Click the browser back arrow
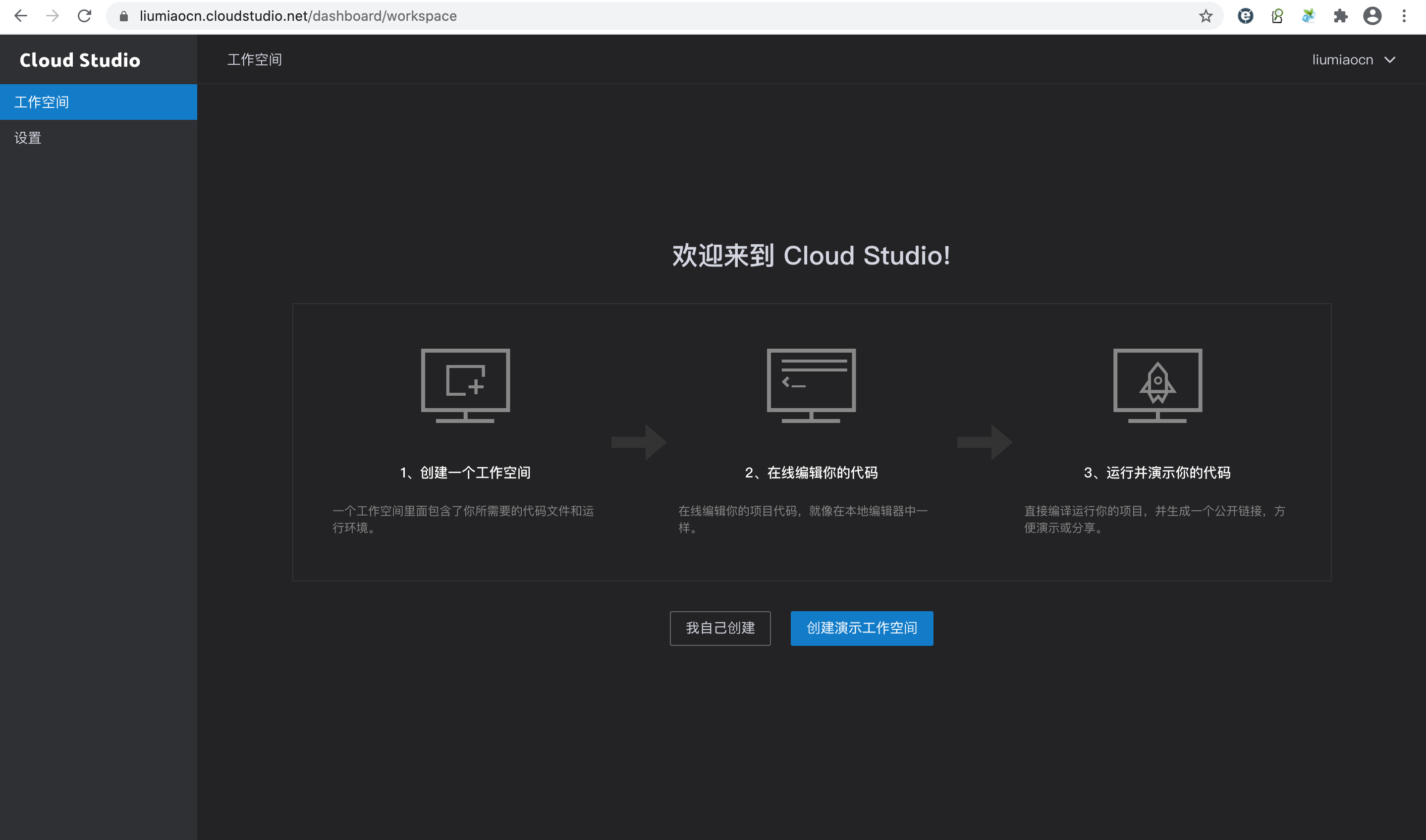Viewport: 1426px width, 840px height. pyautogui.click(x=21, y=16)
